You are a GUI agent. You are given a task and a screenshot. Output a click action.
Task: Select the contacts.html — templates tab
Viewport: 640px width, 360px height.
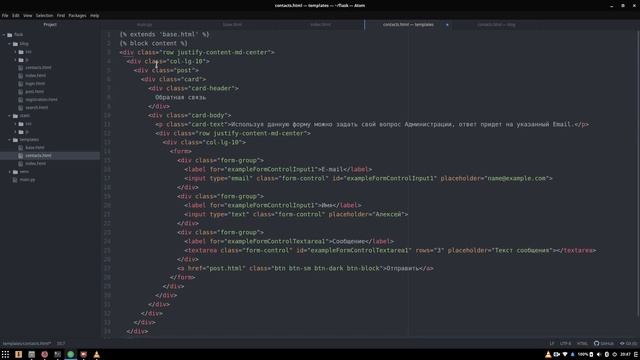pyautogui.click(x=409, y=25)
